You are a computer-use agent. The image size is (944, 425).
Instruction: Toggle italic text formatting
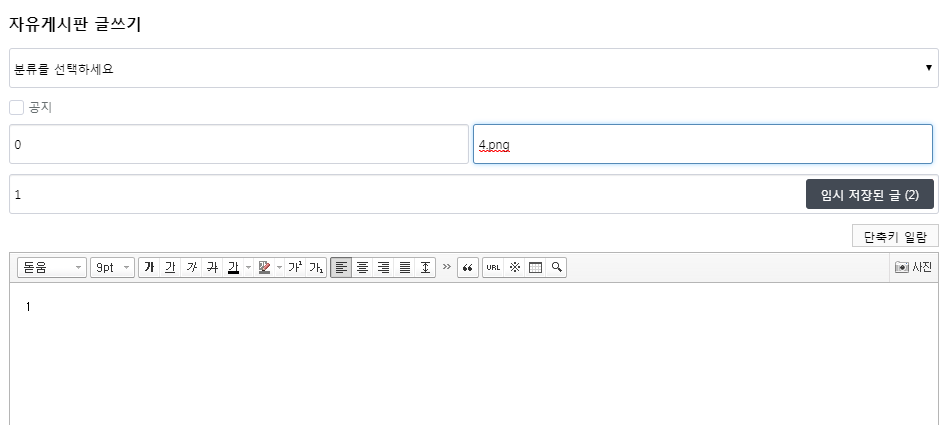191,267
